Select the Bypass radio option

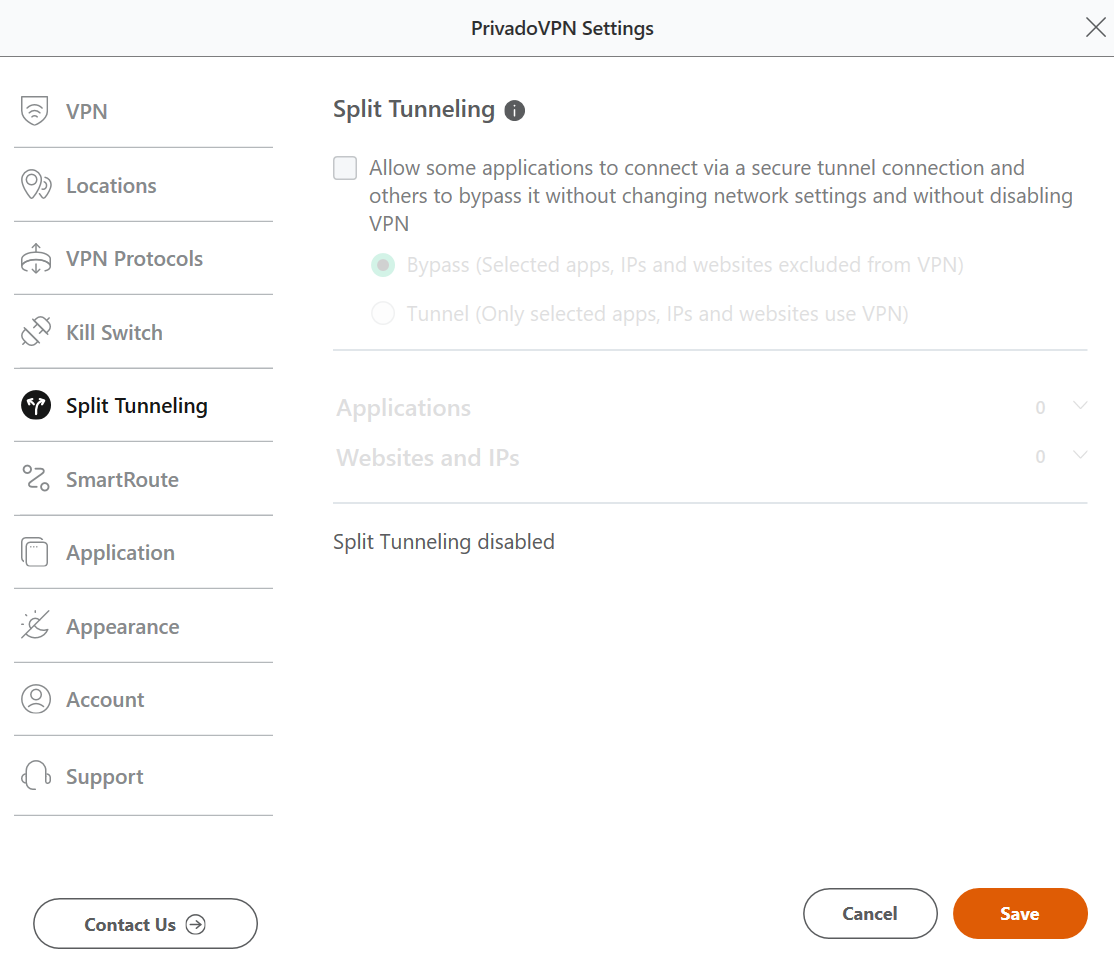coord(383,265)
